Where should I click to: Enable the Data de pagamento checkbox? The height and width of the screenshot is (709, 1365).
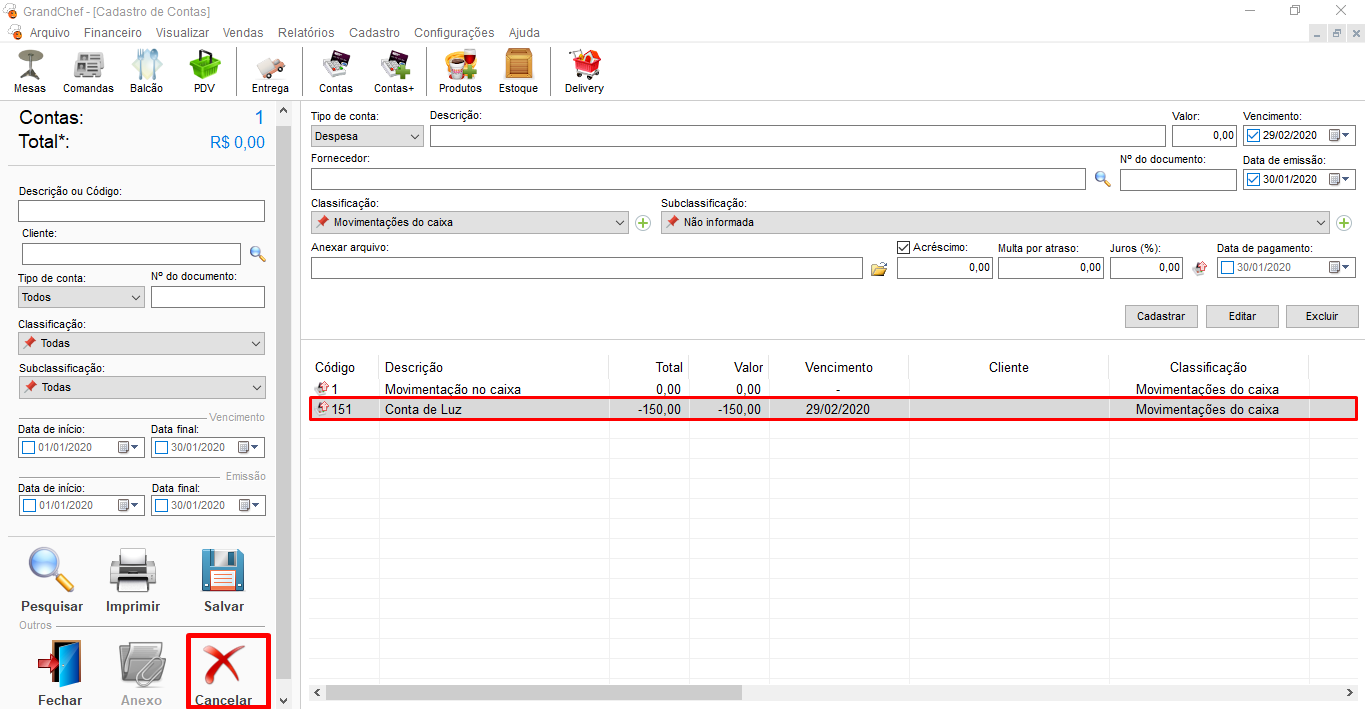point(1227,268)
